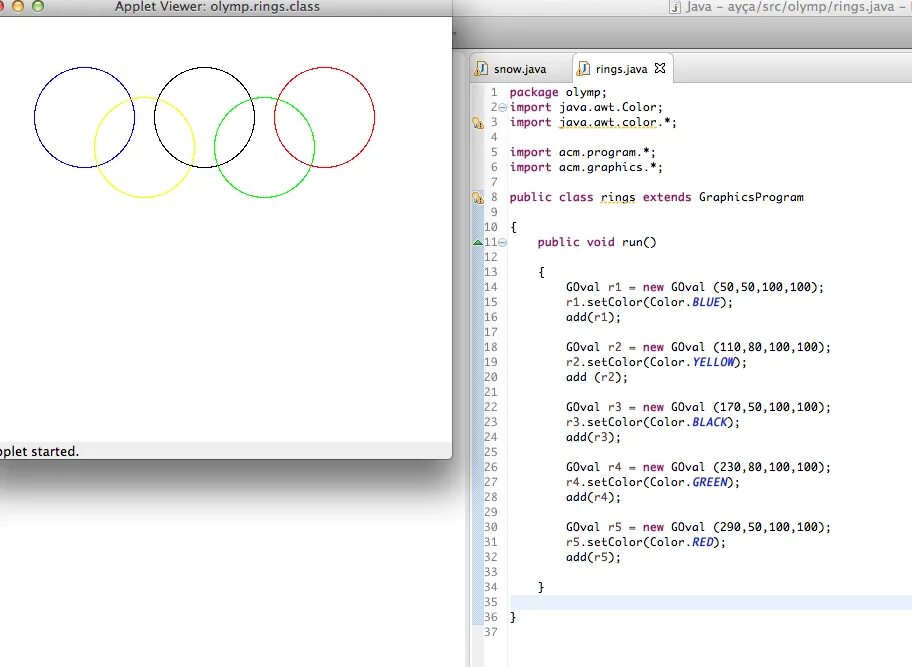The height and width of the screenshot is (667, 912).
Task: Click 'add (r2);' on line 20
Action: [x=597, y=377]
